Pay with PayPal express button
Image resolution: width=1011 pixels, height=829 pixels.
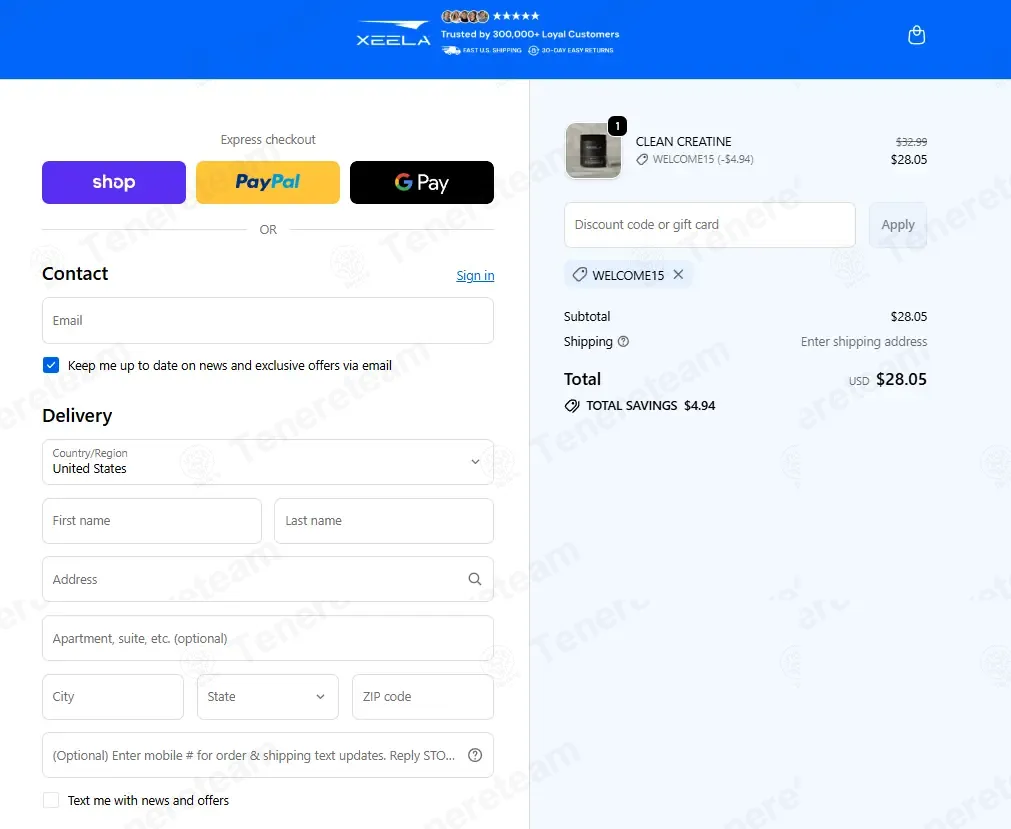(268, 182)
